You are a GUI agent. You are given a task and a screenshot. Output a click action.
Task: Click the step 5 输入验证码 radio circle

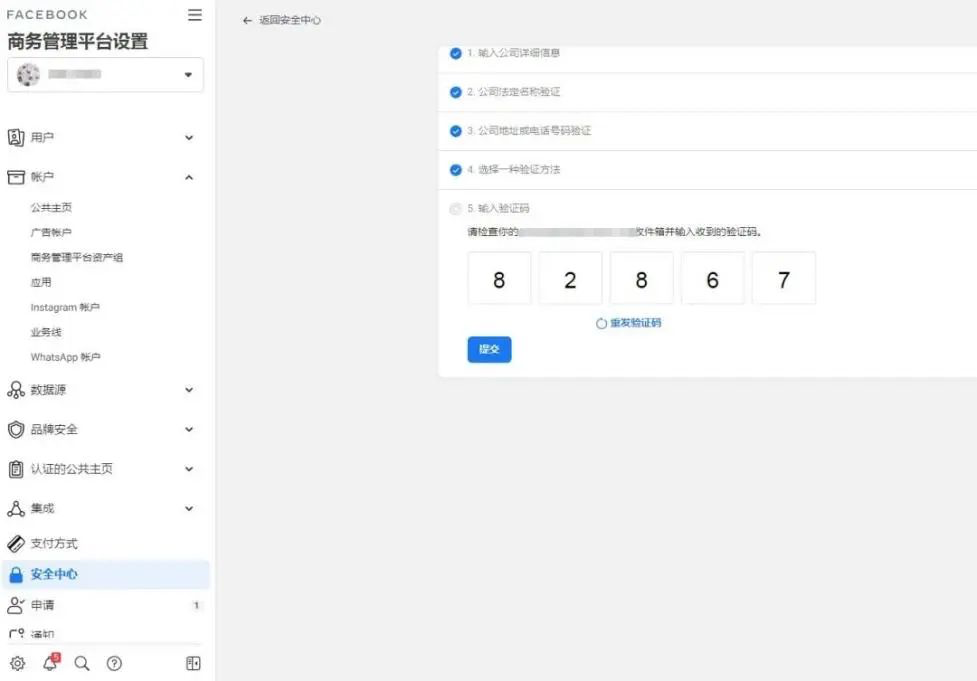(x=455, y=208)
